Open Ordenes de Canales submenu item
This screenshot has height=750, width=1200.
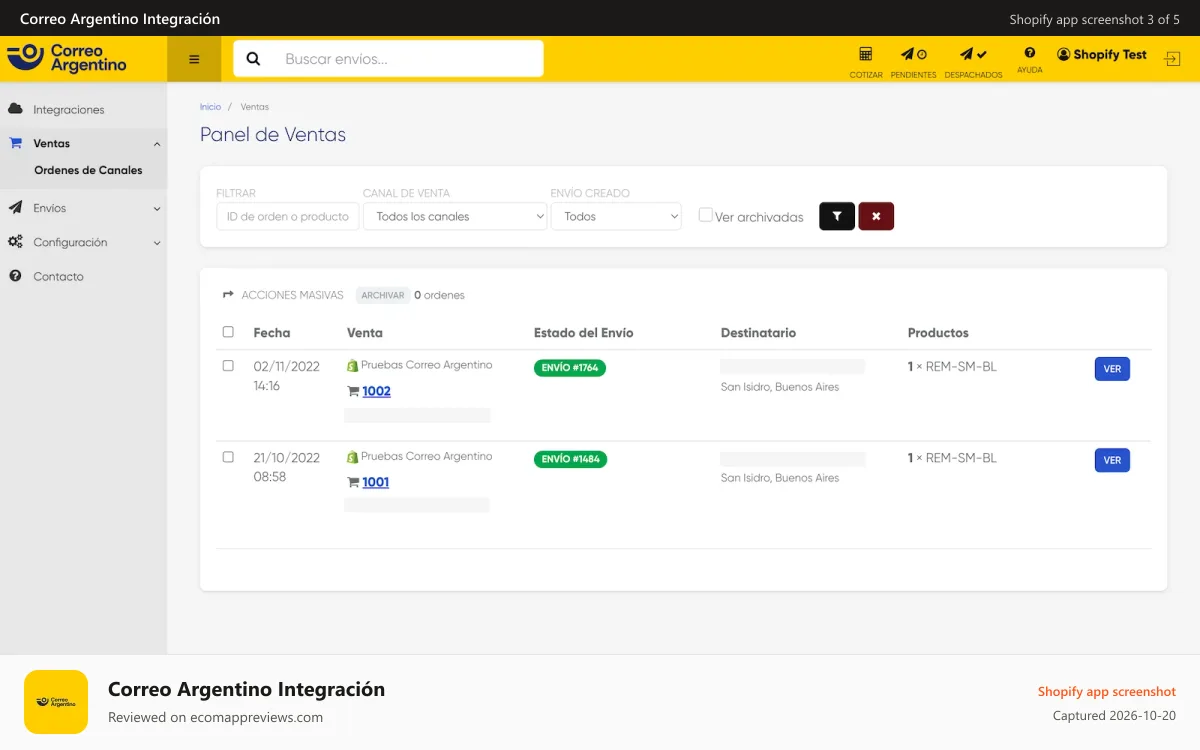tap(88, 170)
